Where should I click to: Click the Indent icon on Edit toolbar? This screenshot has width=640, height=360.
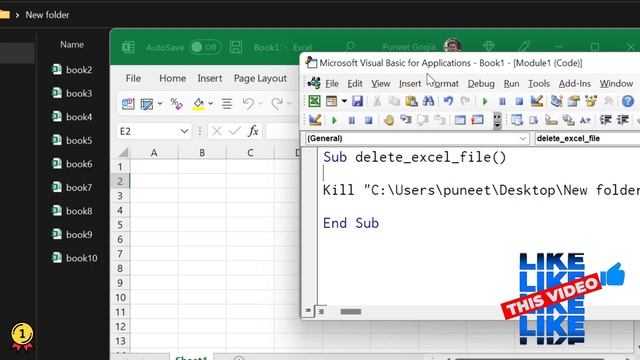point(605,120)
